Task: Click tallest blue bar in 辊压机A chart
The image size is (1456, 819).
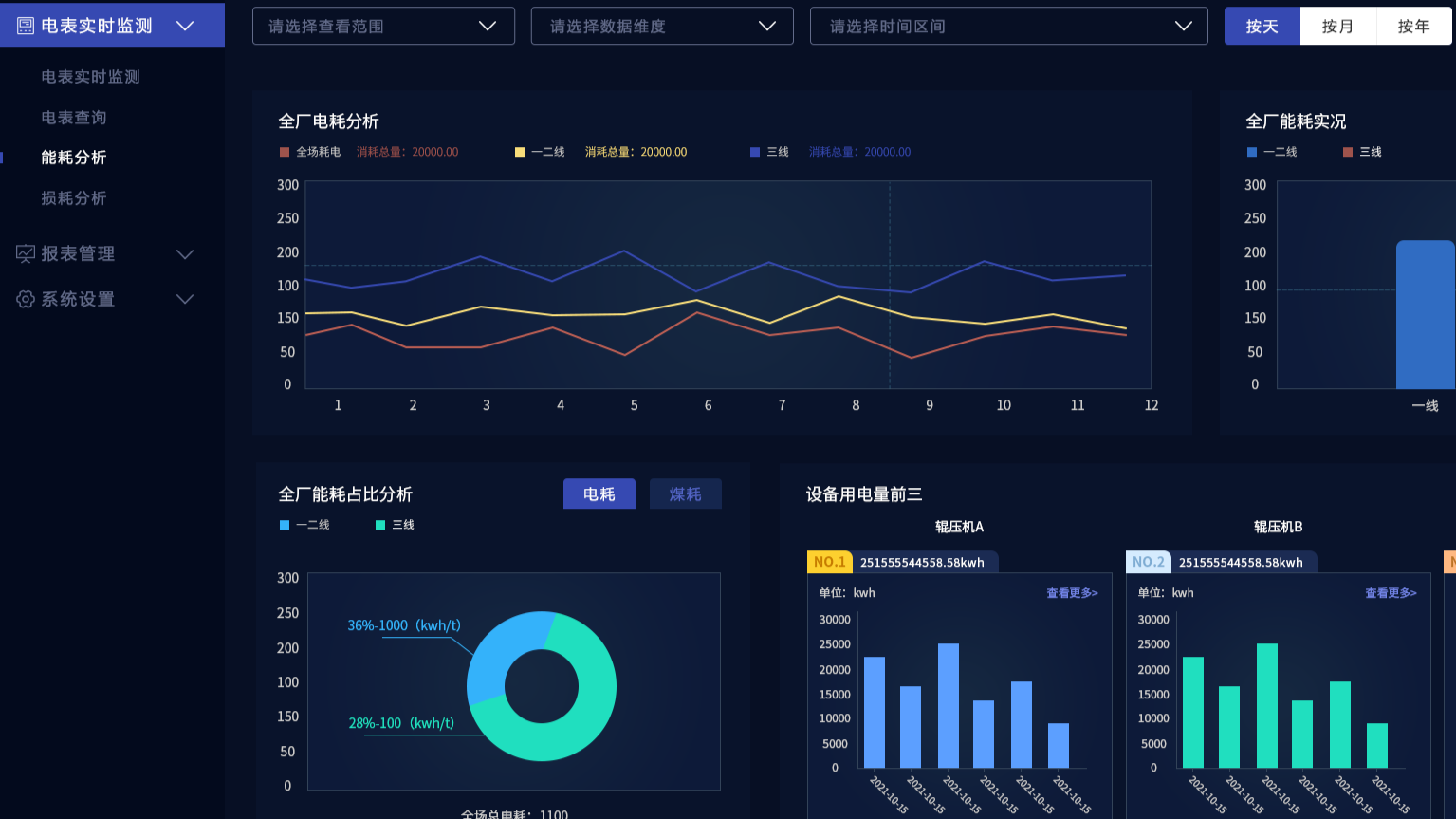Action: 949,706
